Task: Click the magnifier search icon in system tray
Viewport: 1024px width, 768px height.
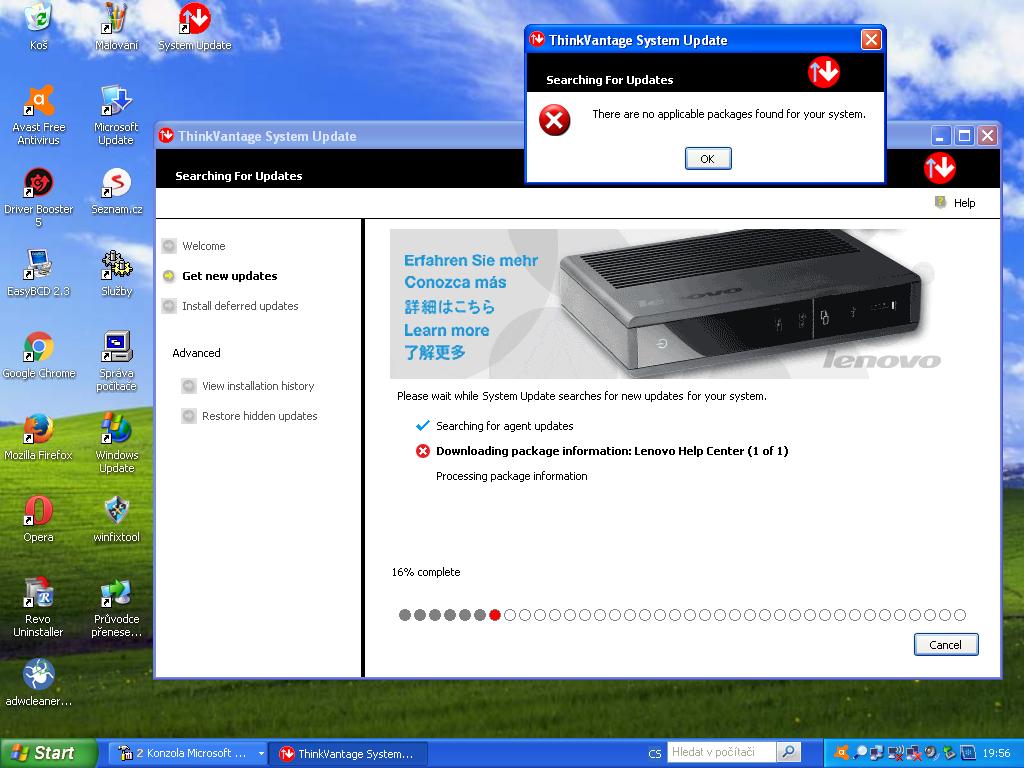Action: (861, 752)
